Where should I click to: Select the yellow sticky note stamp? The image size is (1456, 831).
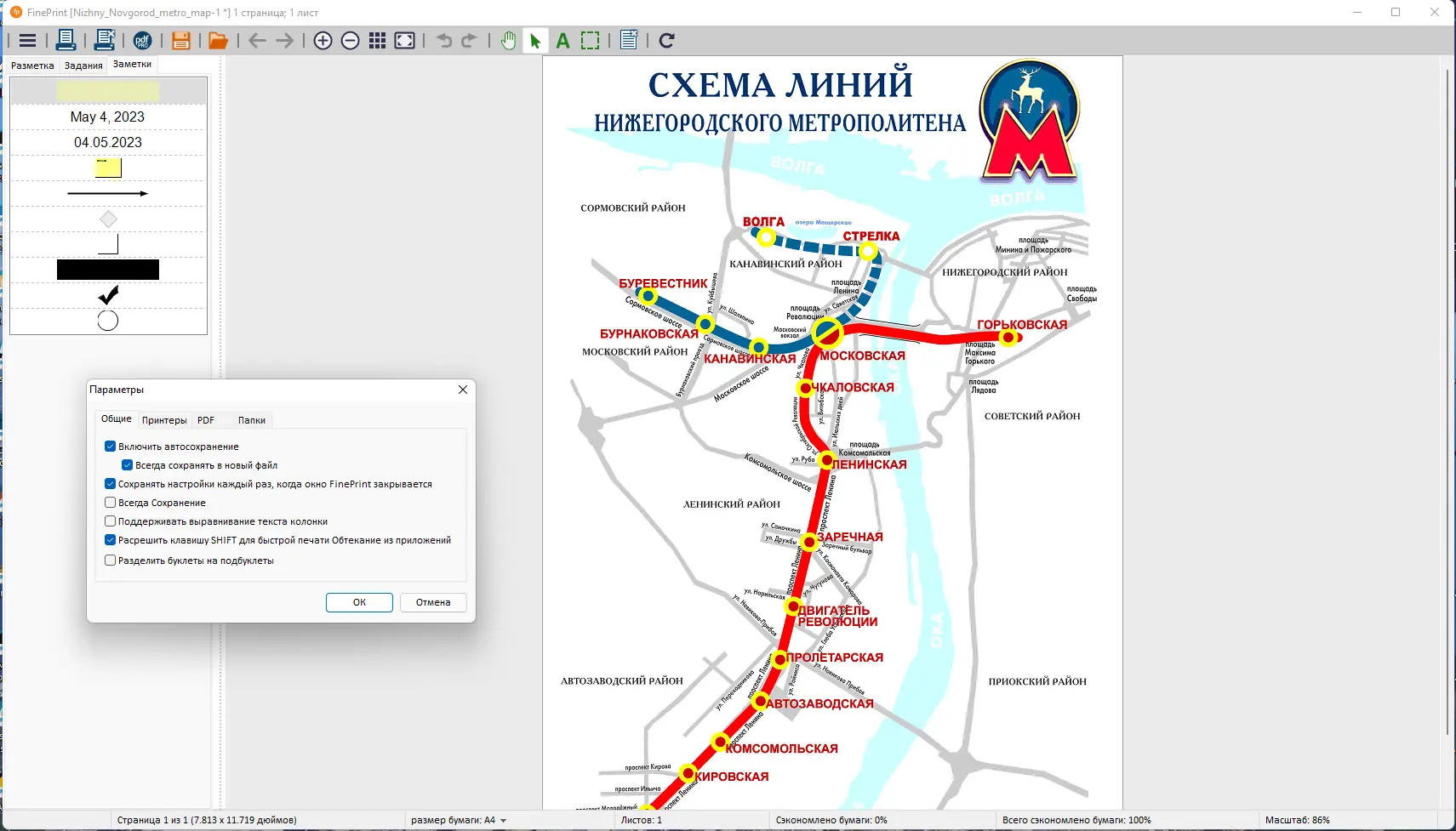point(107,168)
